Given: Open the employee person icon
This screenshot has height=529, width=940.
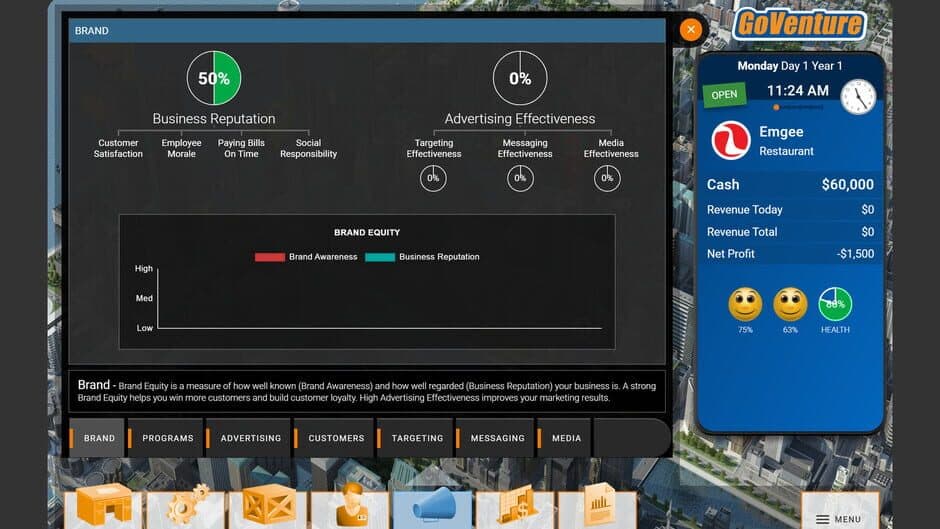Looking at the screenshot, I should pyautogui.click(x=350, y=507).
